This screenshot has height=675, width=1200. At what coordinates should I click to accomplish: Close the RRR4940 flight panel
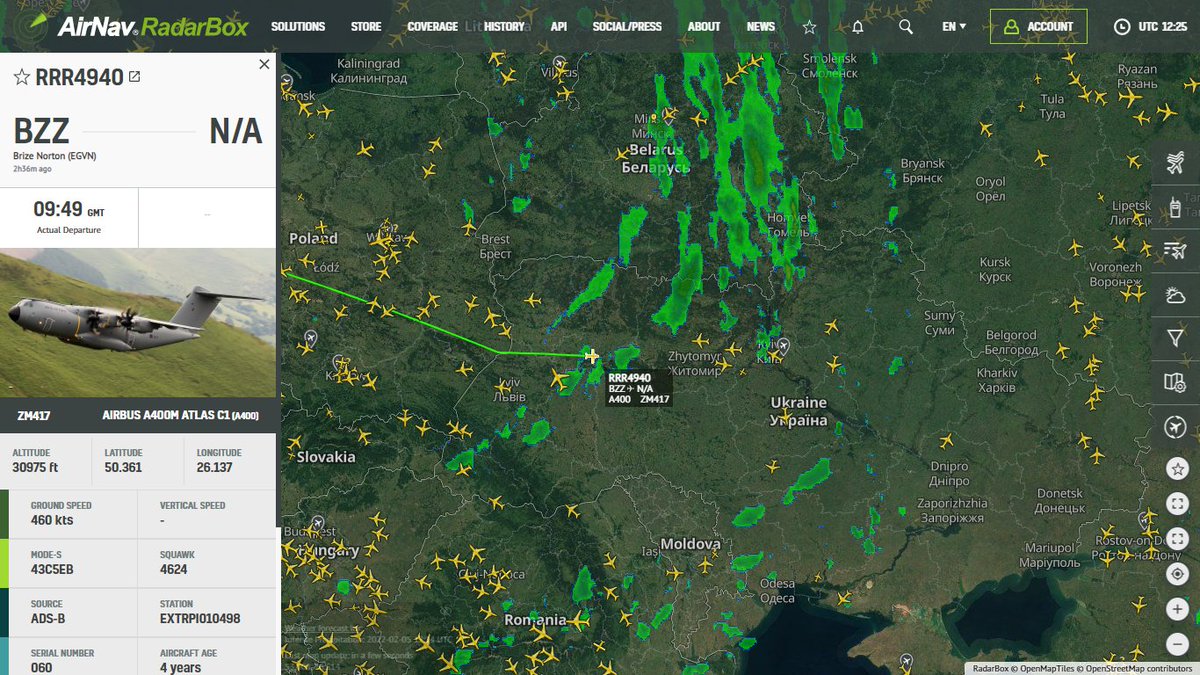(264, 64)
